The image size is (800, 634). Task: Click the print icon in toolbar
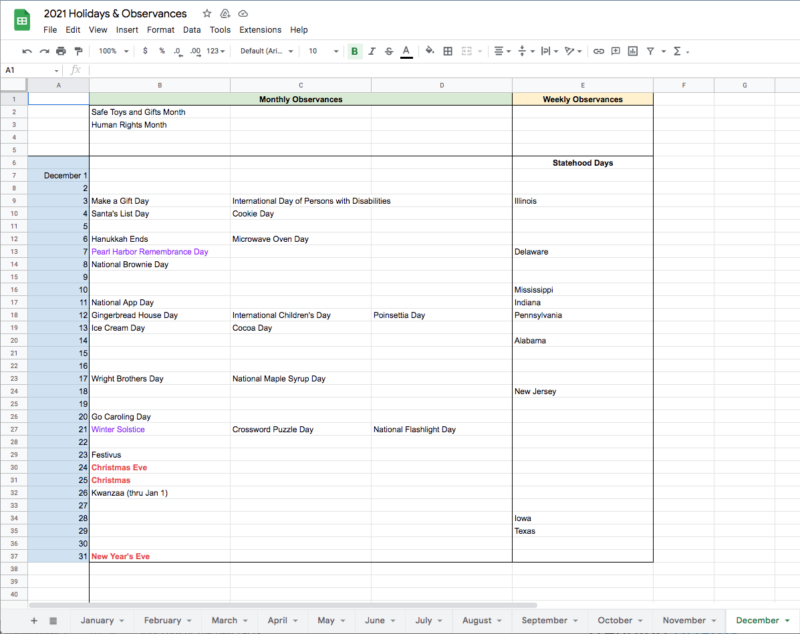tap(60, 51)
